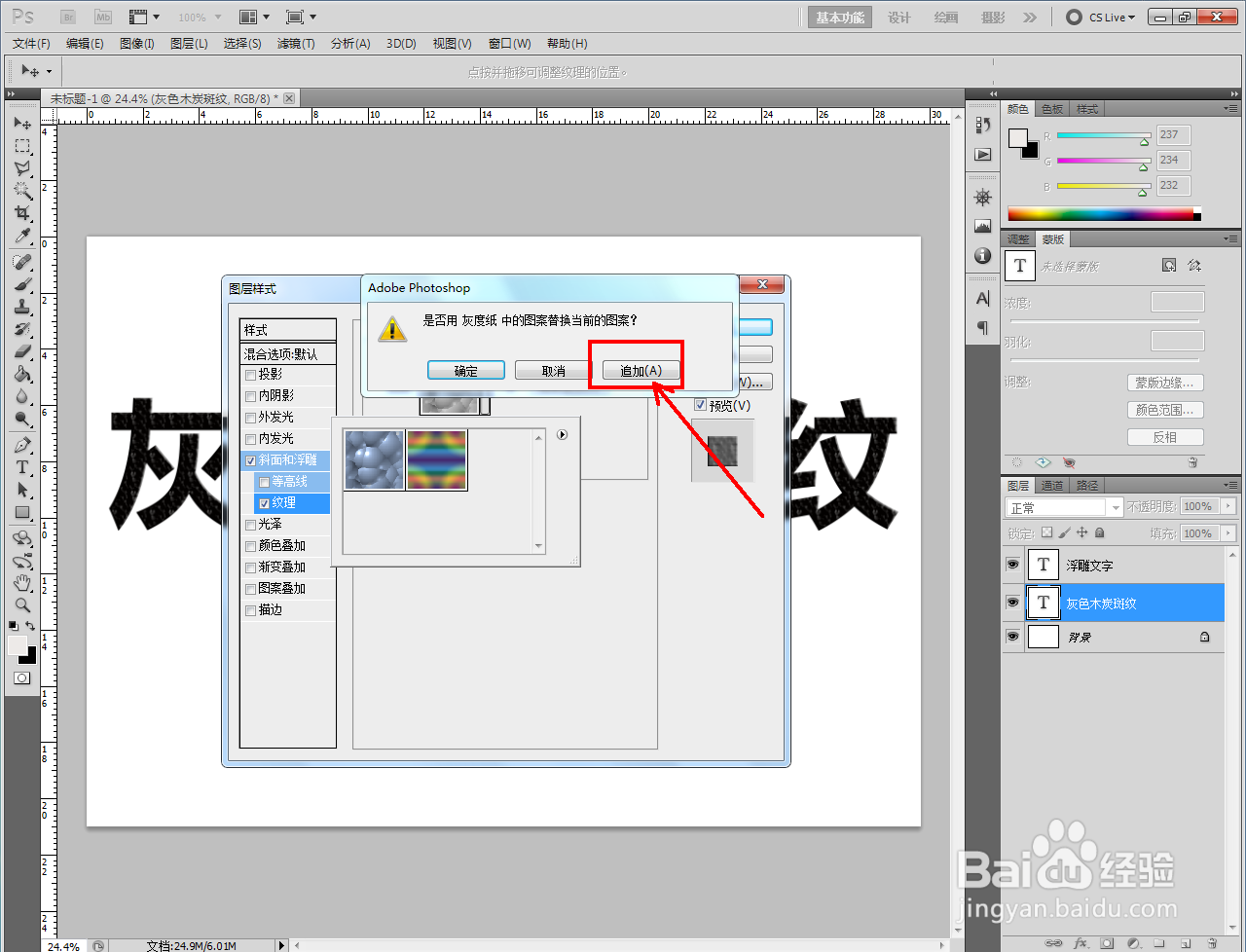Select the Eraser tool
Screen dimensions: 1246x952
[22, 352]
